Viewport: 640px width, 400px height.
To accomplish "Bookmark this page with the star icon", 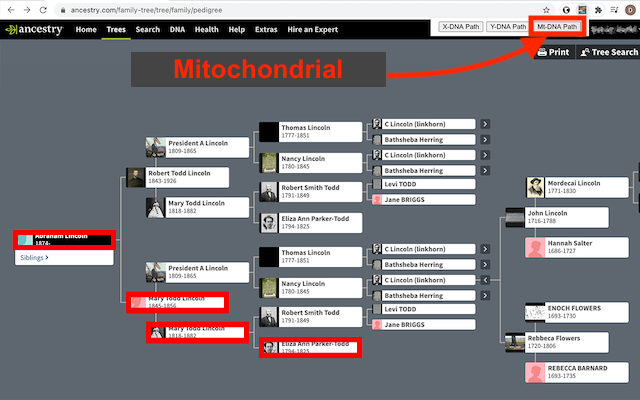I will [x=546, y=10].
